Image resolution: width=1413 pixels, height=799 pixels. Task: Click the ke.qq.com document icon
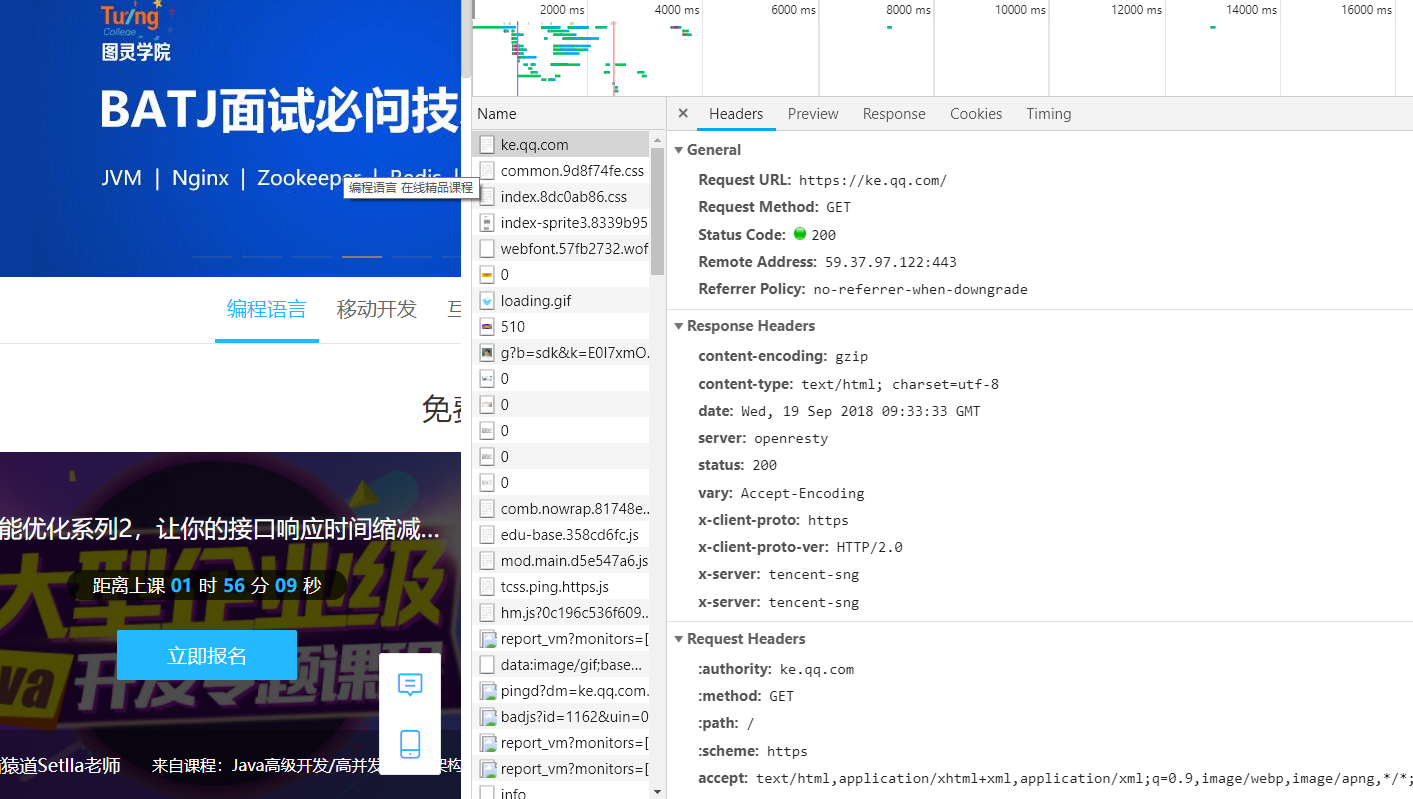pos(487,145)
